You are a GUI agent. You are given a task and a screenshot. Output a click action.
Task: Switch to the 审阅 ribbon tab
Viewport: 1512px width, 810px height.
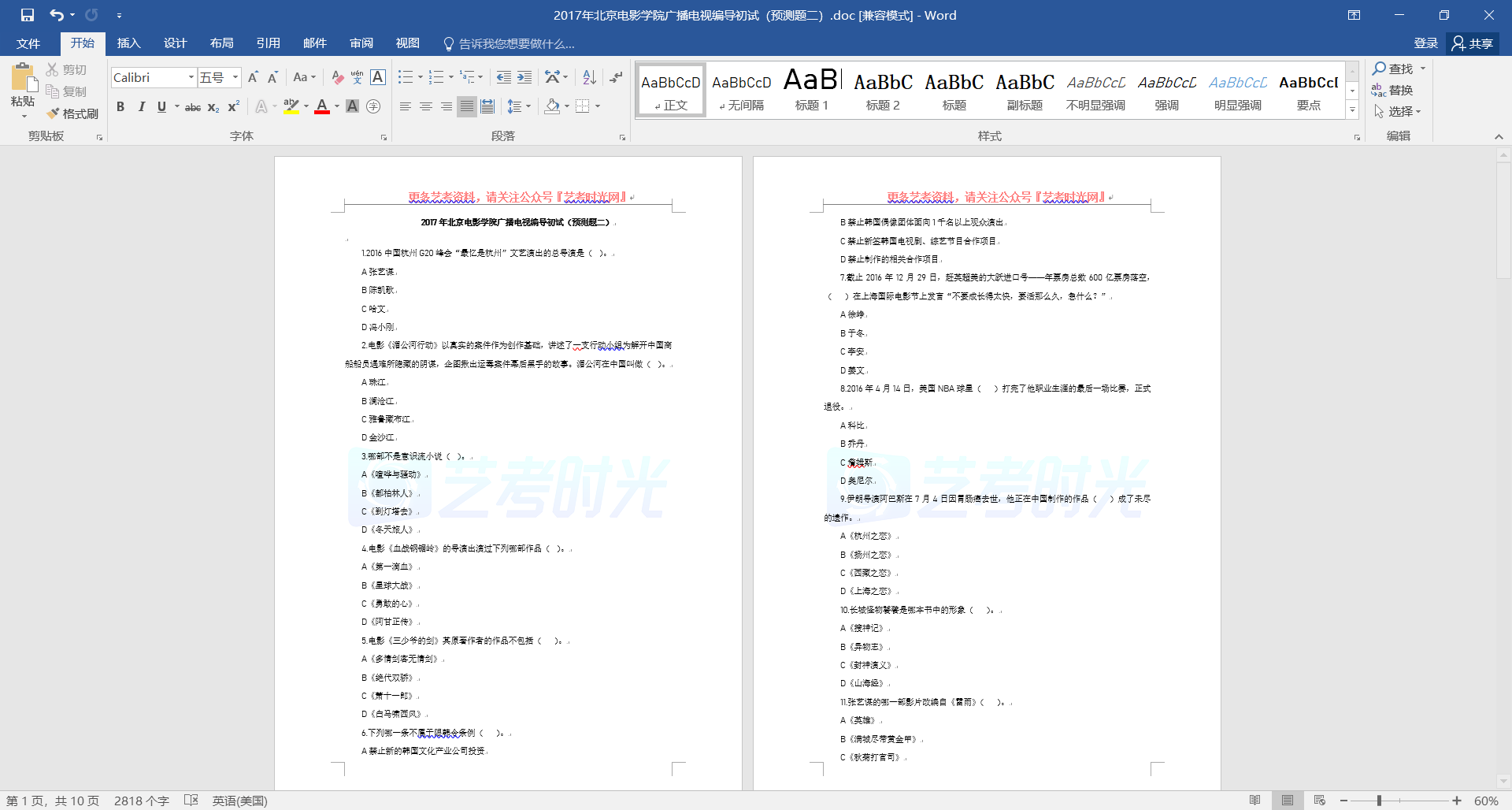(361, 43)
